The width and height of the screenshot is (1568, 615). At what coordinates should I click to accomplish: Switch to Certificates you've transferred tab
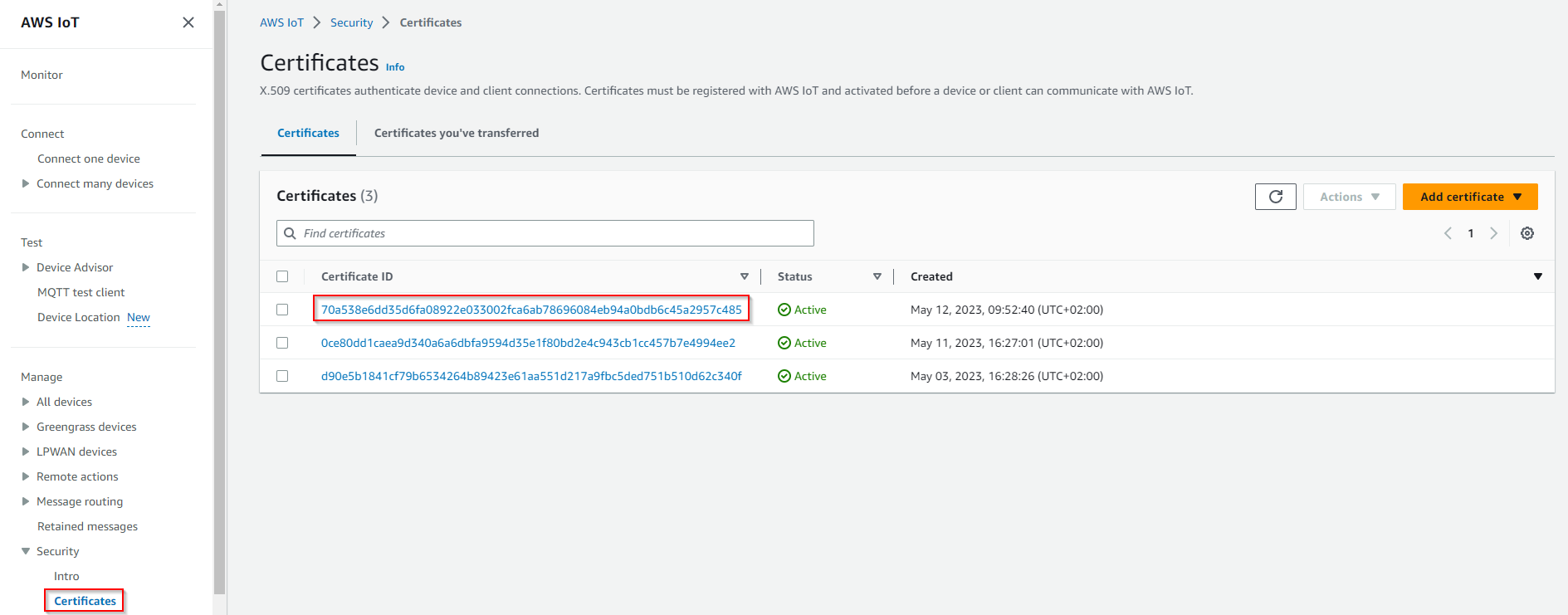[456, 133]
